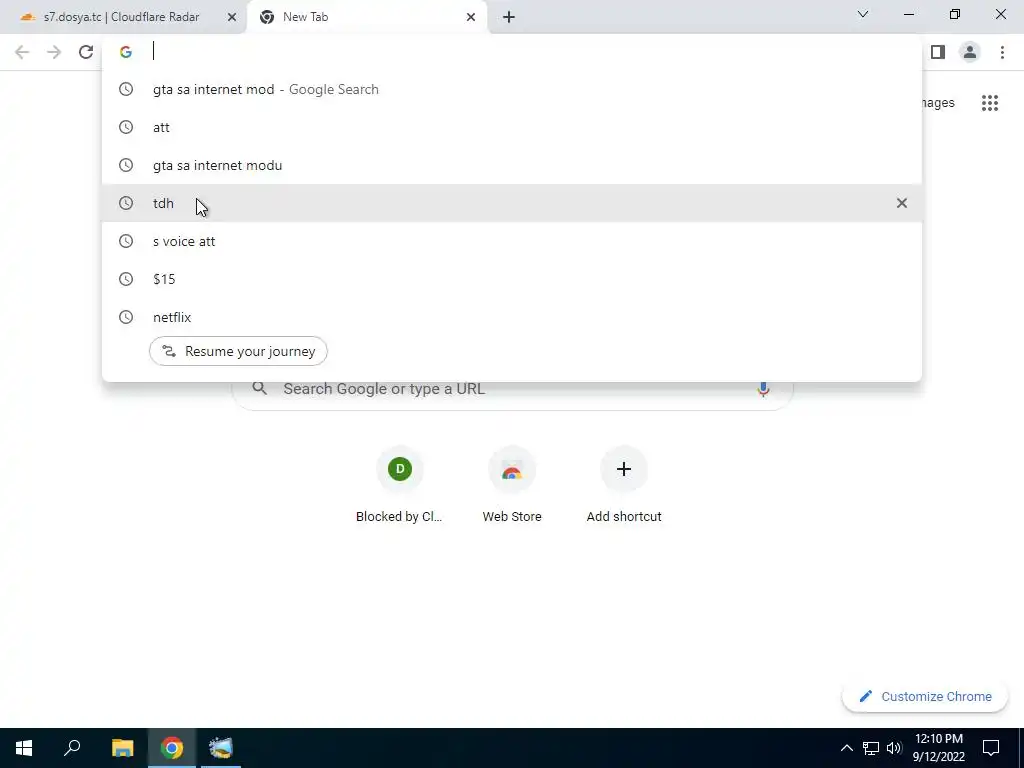Click clock icon beside 'gta sa internet mod'
Image resolution: width=1024 pixels, height=768 pixels.
(126, 89)
